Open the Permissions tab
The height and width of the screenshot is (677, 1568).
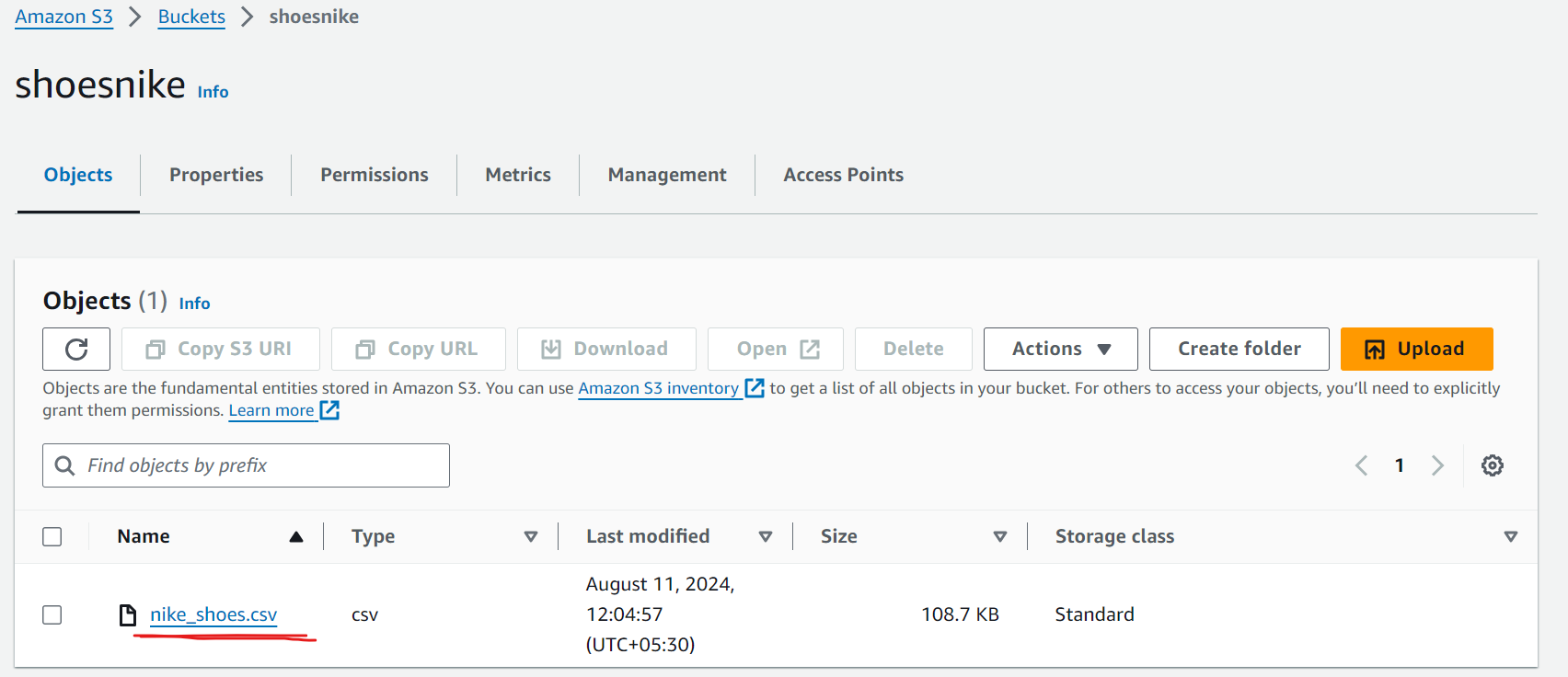375,175
